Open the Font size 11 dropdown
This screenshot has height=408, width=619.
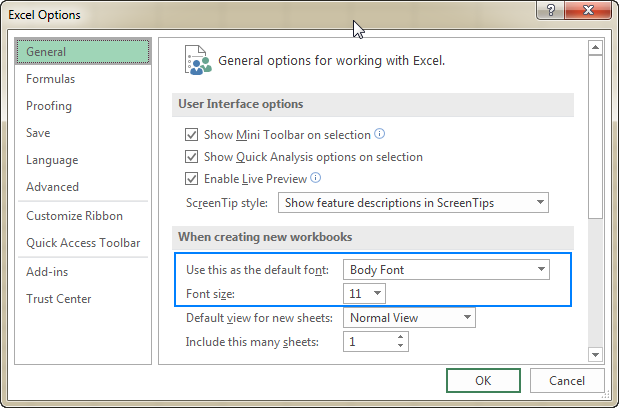point(364,294)
